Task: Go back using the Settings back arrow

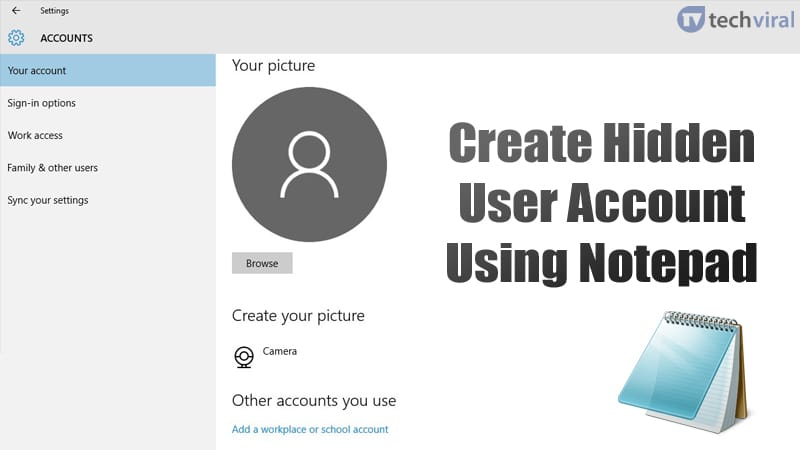Action: click(x=16, y=10)
